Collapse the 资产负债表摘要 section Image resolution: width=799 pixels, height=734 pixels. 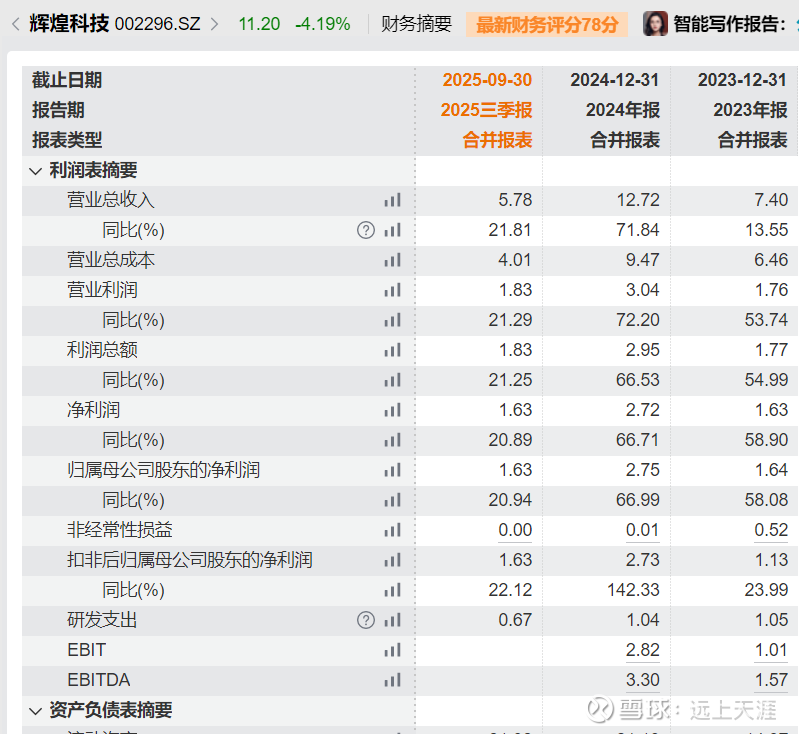tap(36, 711)
